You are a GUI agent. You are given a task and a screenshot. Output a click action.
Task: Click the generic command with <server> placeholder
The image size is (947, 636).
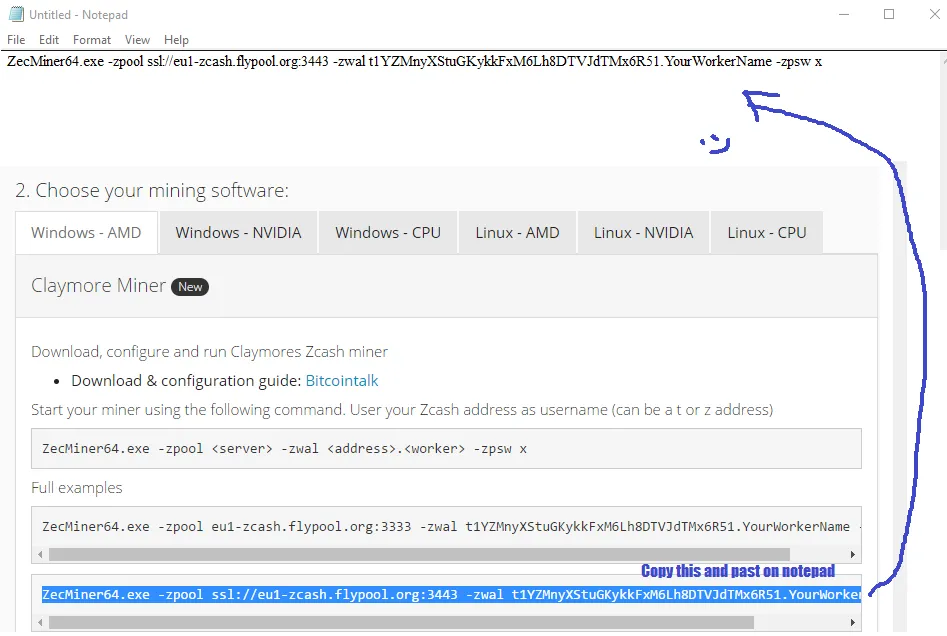pos(446,449)
